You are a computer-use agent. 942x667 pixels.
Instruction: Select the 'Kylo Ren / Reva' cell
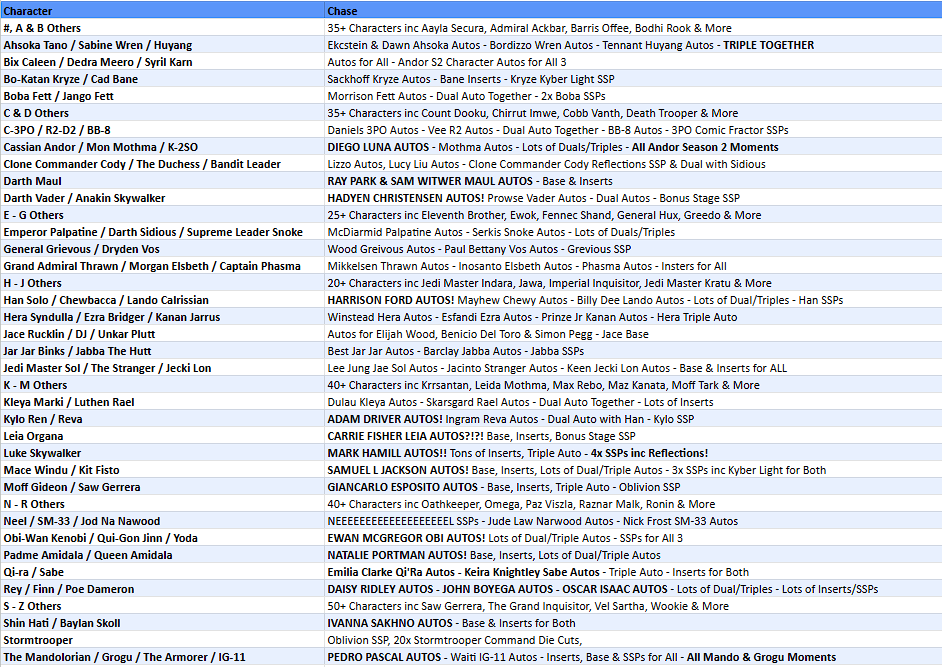(162, 419)
